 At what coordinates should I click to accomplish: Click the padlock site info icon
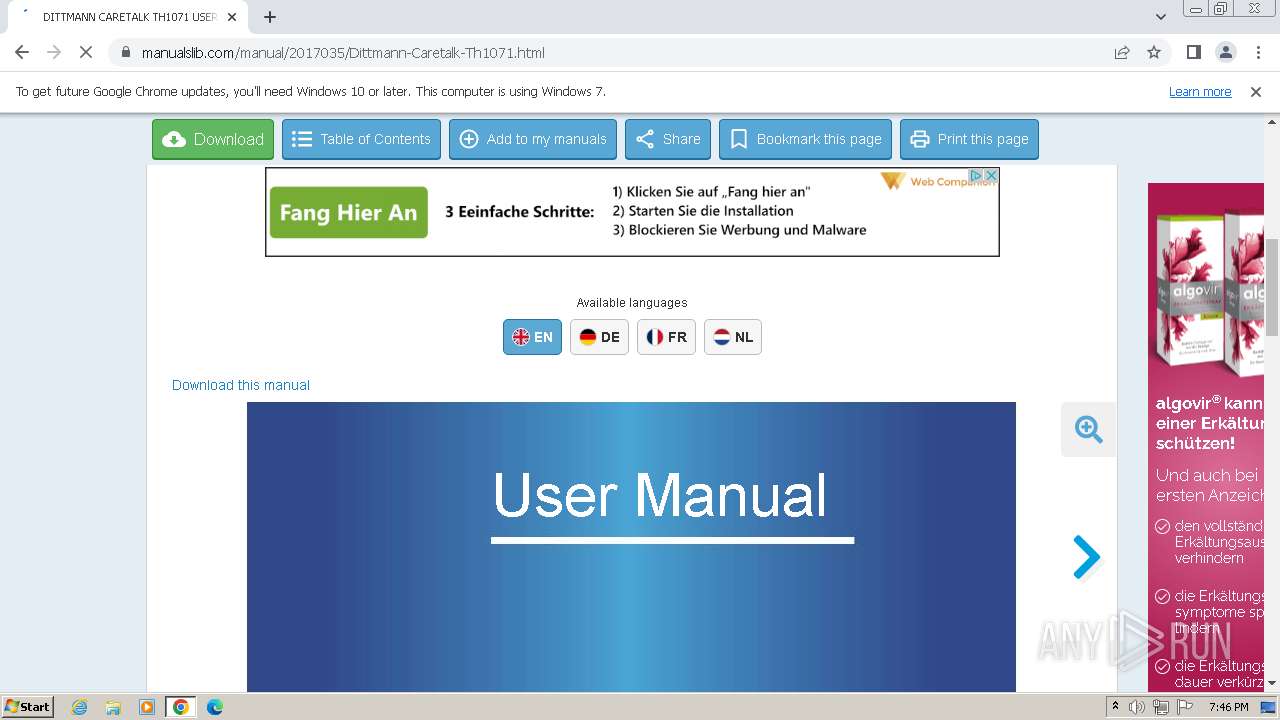click(125, 52)
